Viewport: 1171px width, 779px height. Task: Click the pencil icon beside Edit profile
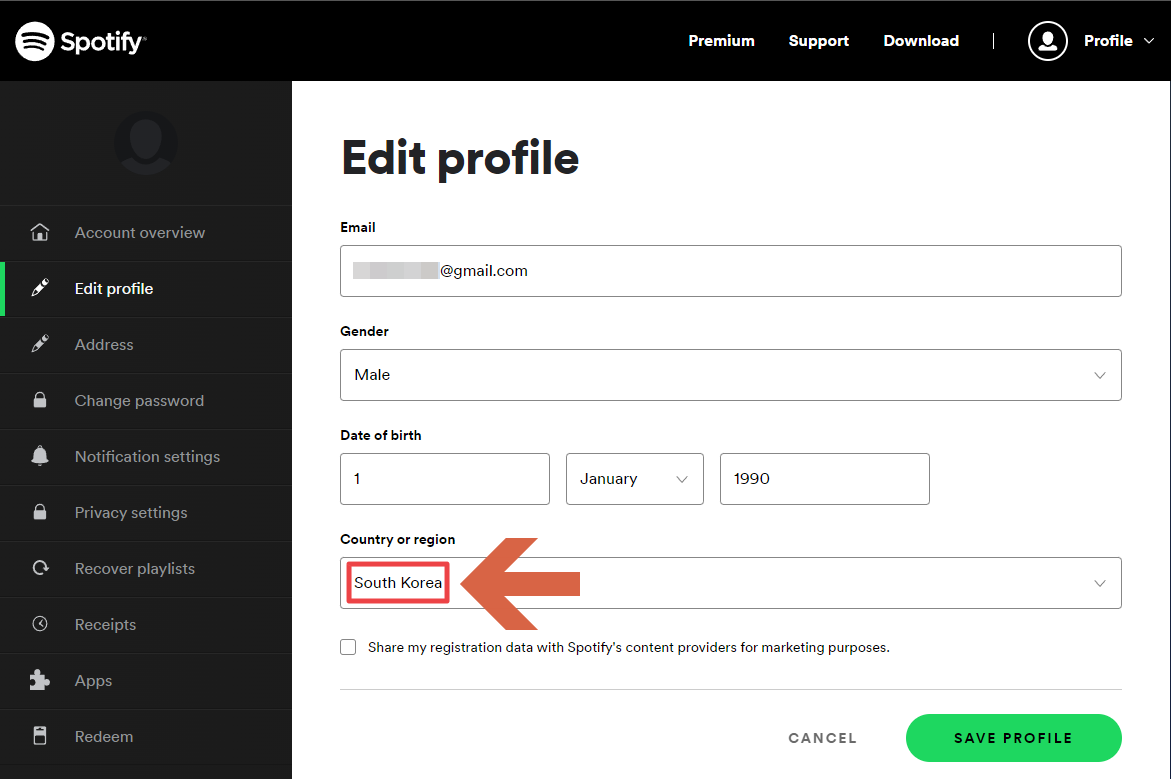(40, 288)
